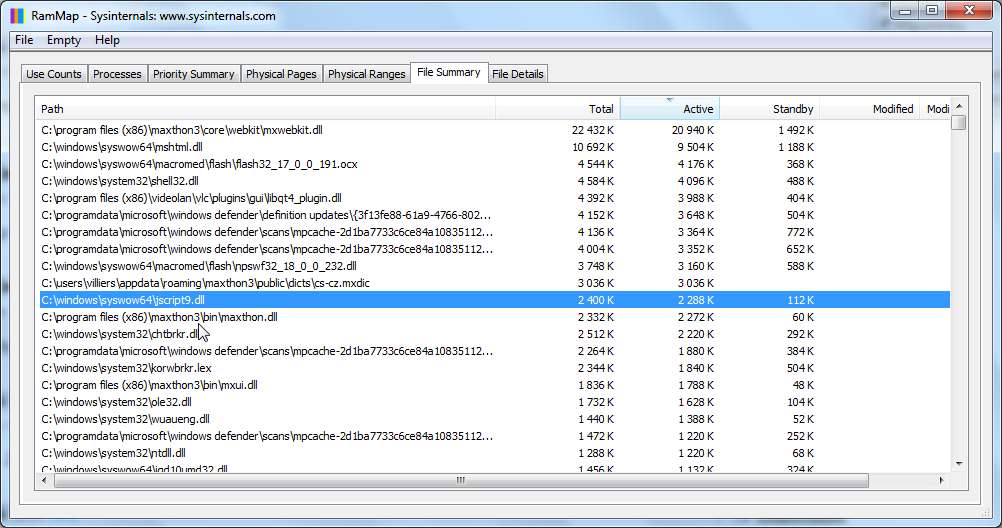This screenshot has height=528, width=1002.
Task: Click the vertical scrollbar down arrow
Action: [959, 463]
